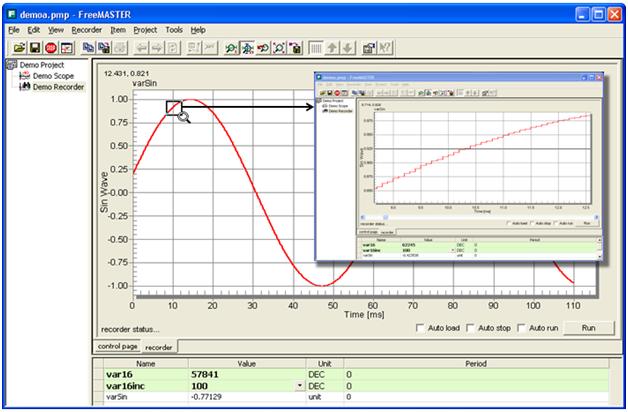Select Demo Scope in project tree
628x412 pixels.
click(51, 76)
